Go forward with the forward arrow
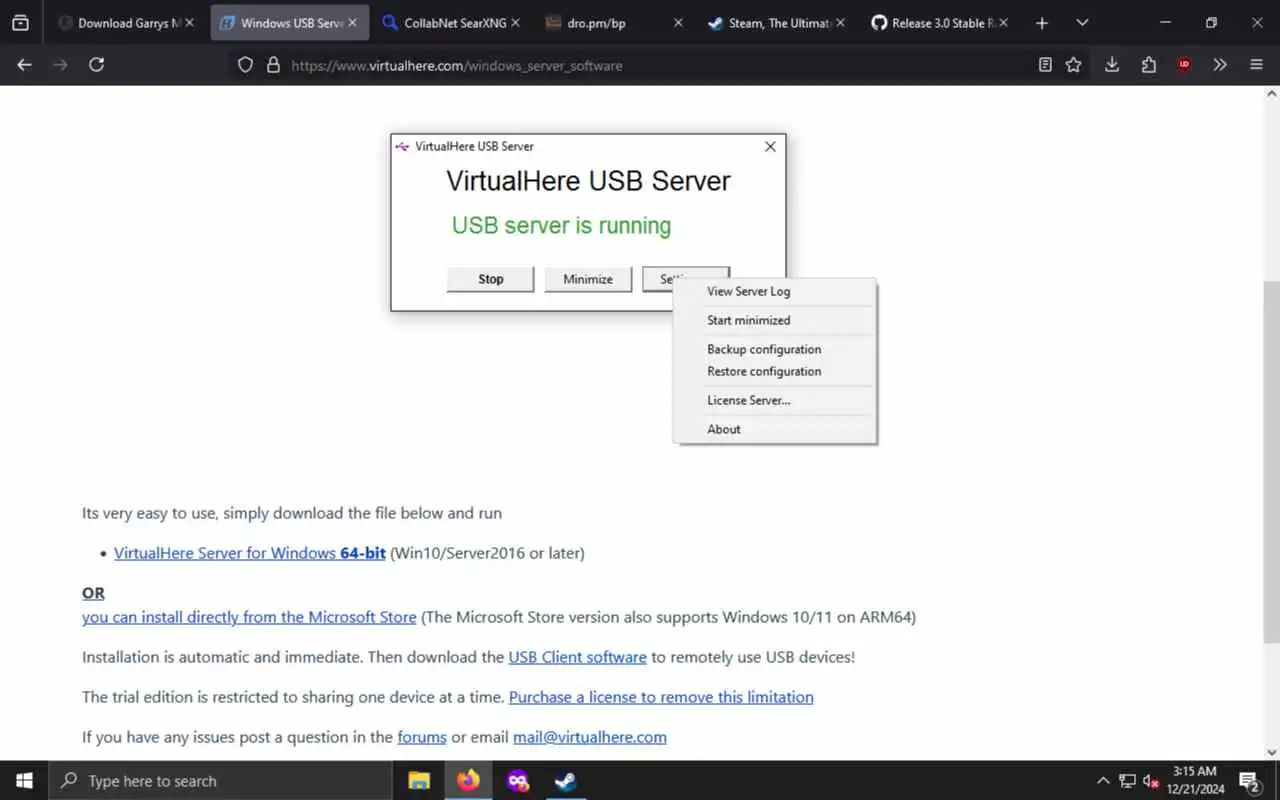Screen dimensions: 1280x800 61,65
